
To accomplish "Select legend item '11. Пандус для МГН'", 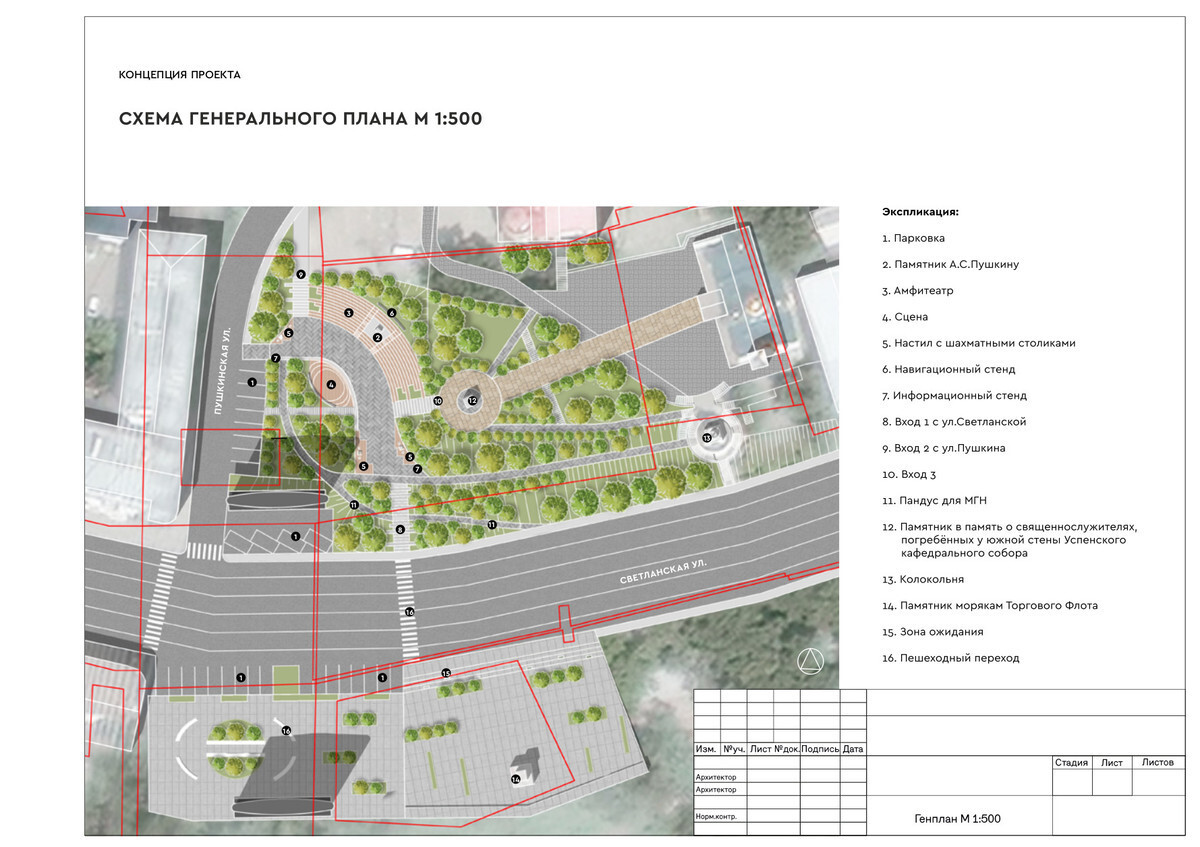I will click(934, 500).
